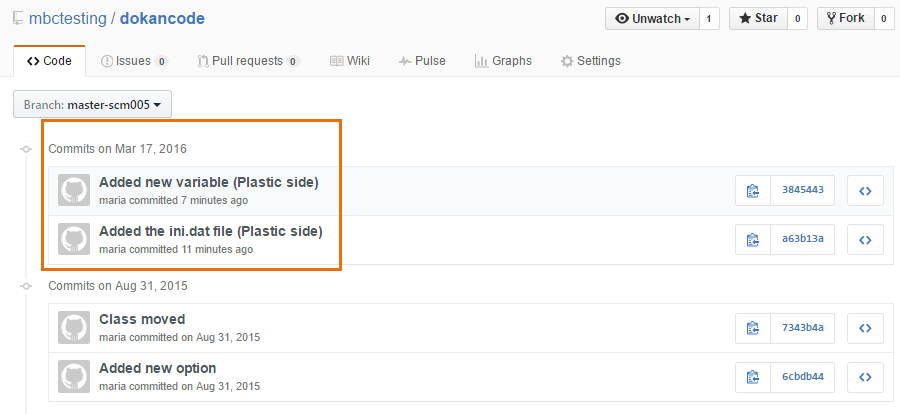900x414 pixels.
Task: Go to the Settings tab
Action: point(590,61)
